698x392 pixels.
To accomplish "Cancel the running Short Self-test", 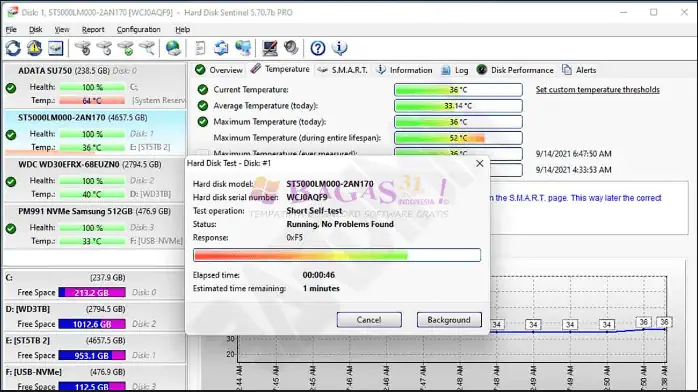I will [369, 319].
